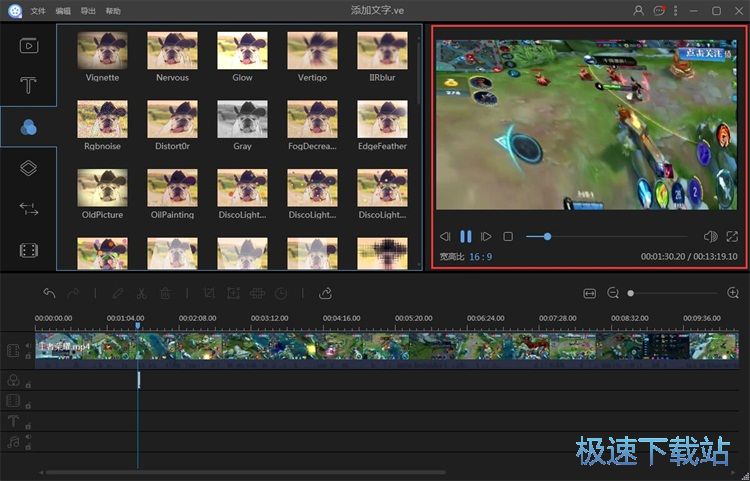Screen dimensions: 750x481
Task: Click the fullscreen preview icon
Action: click(732, 236)
